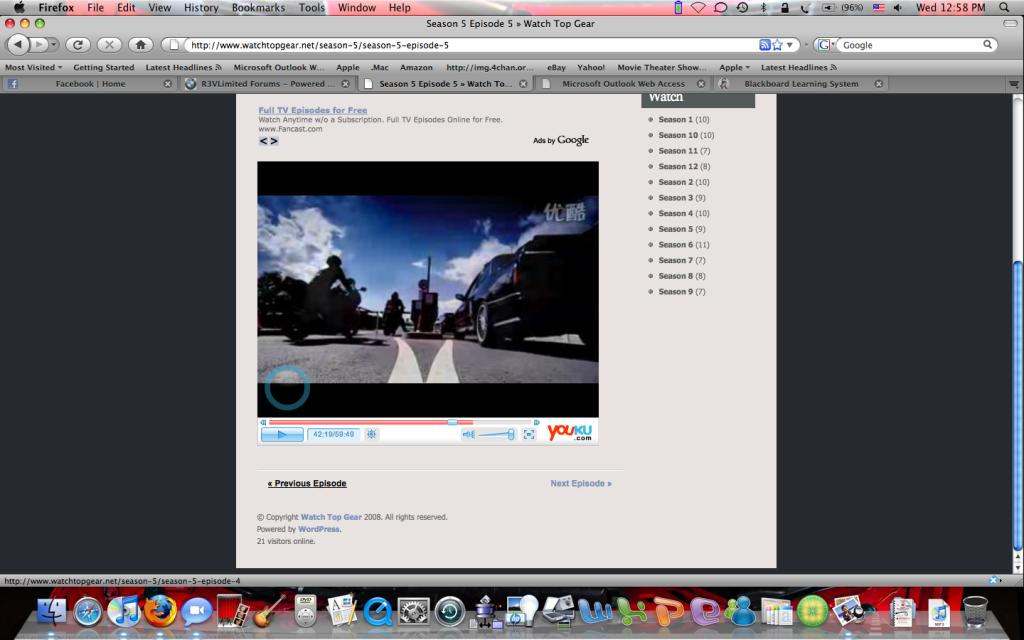Play the Youku video
This screenshot has width=1024, height=640.
click(282, 434)
